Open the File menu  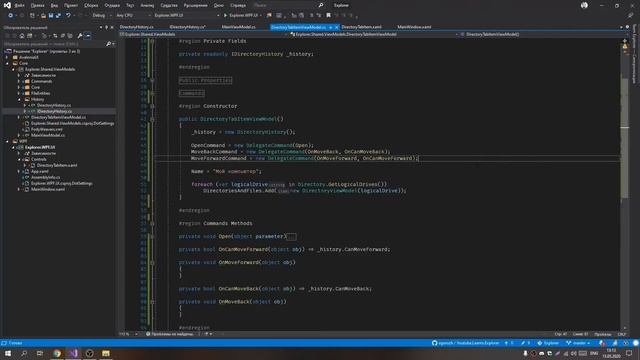(x=19, y=5)
